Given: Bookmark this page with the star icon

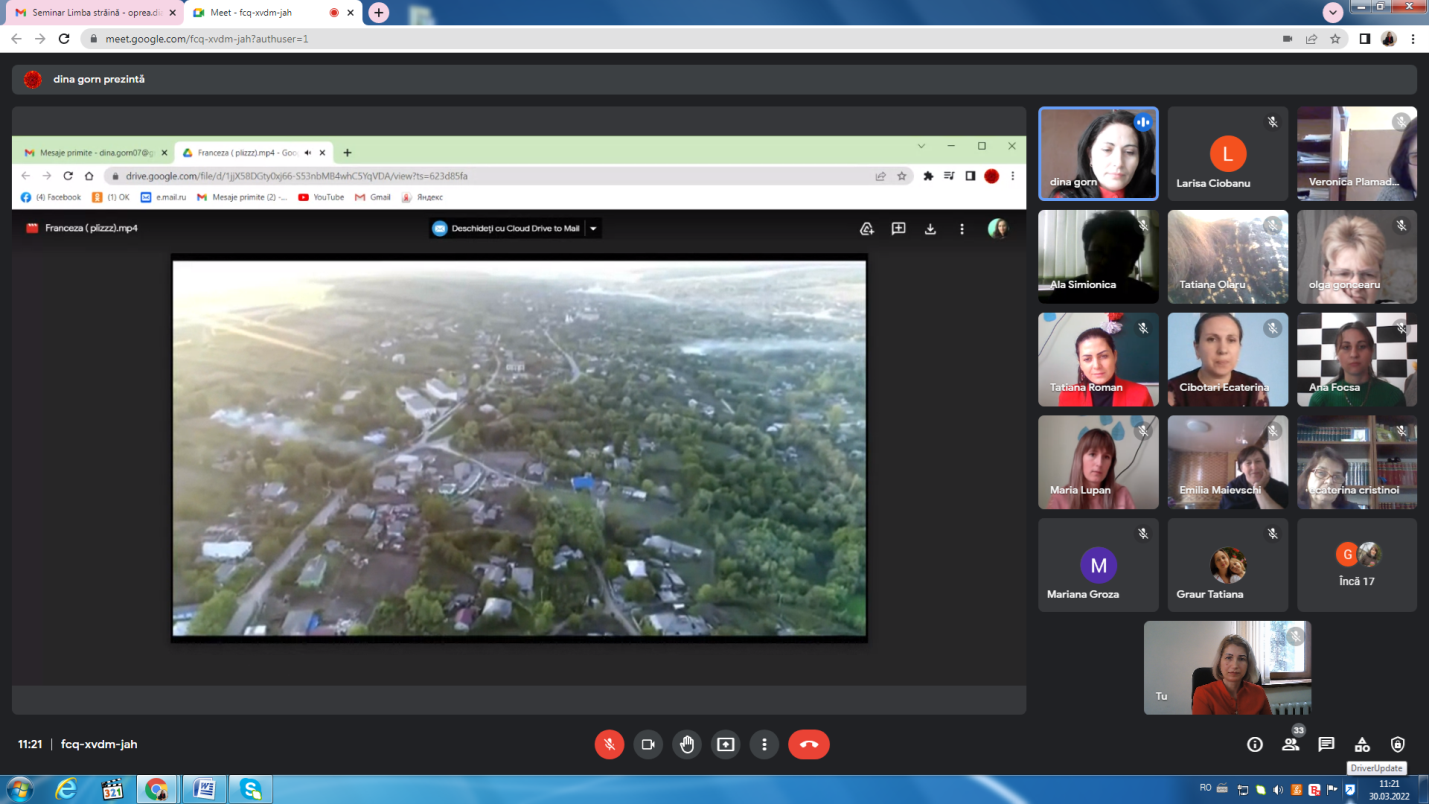Looking at the screenshot, I should click(1335, 39).
